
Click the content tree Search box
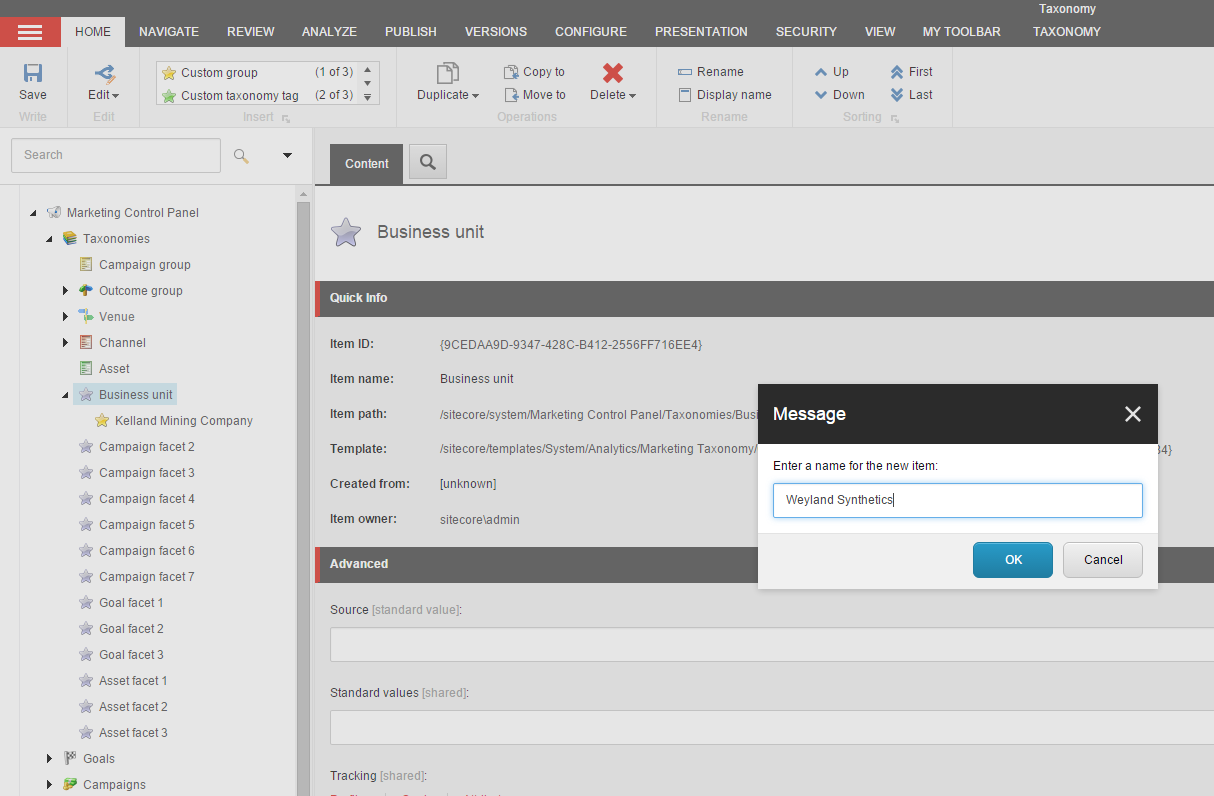116,155
